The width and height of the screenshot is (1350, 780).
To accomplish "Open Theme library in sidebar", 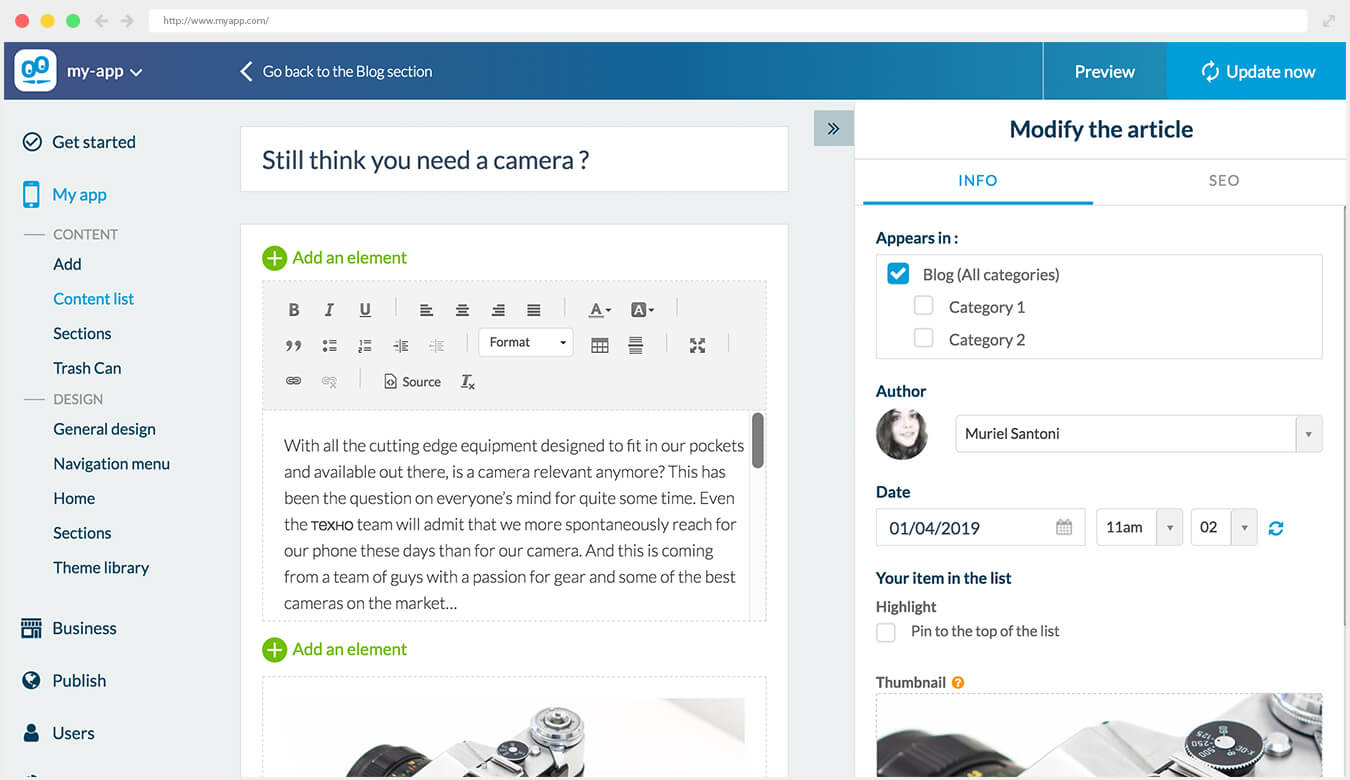I will coord(101,567).
